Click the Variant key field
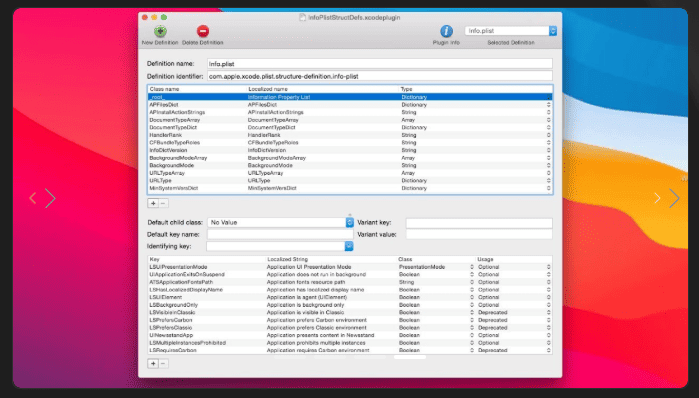Image resolution: width=699 pixels, height=398 pixels. coord(479,223)
